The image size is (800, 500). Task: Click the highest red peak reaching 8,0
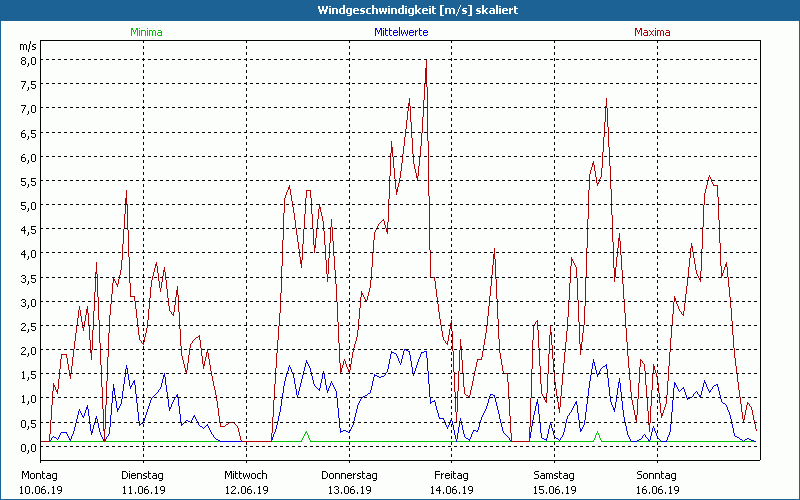427,61
